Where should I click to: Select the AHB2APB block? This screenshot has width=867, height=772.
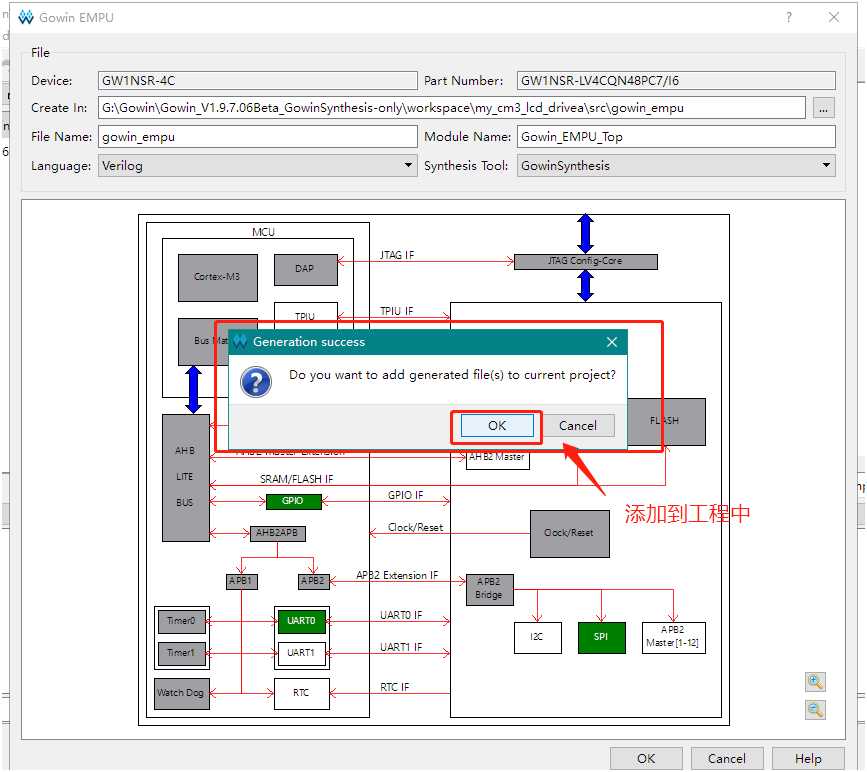coord(278,533)
